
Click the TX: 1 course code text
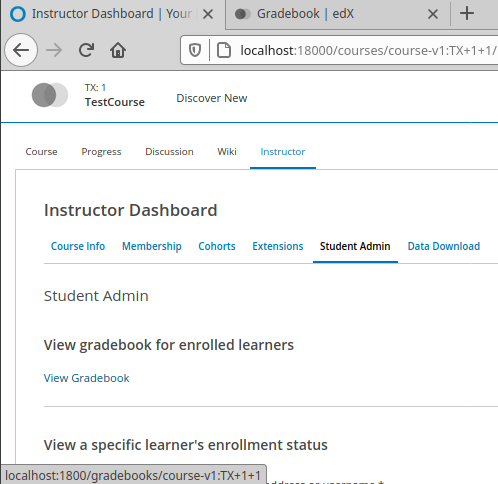click(95, 88)
